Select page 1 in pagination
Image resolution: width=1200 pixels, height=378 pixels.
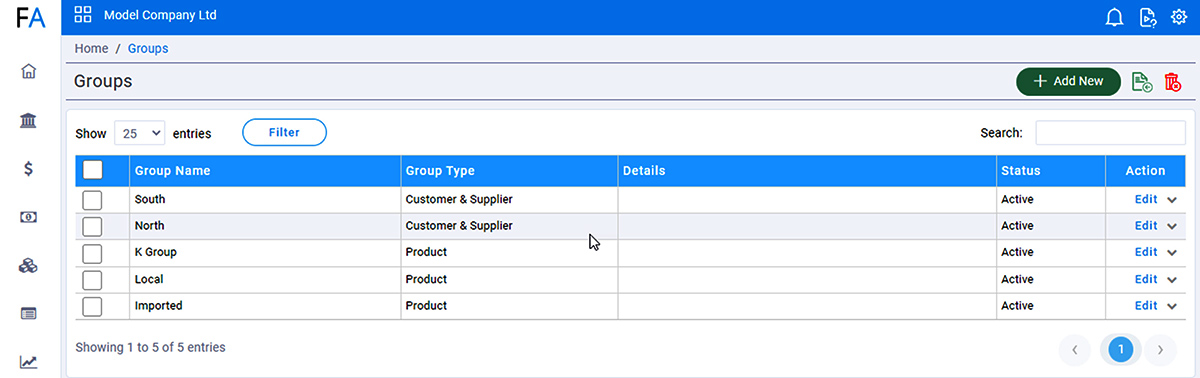1121,349
